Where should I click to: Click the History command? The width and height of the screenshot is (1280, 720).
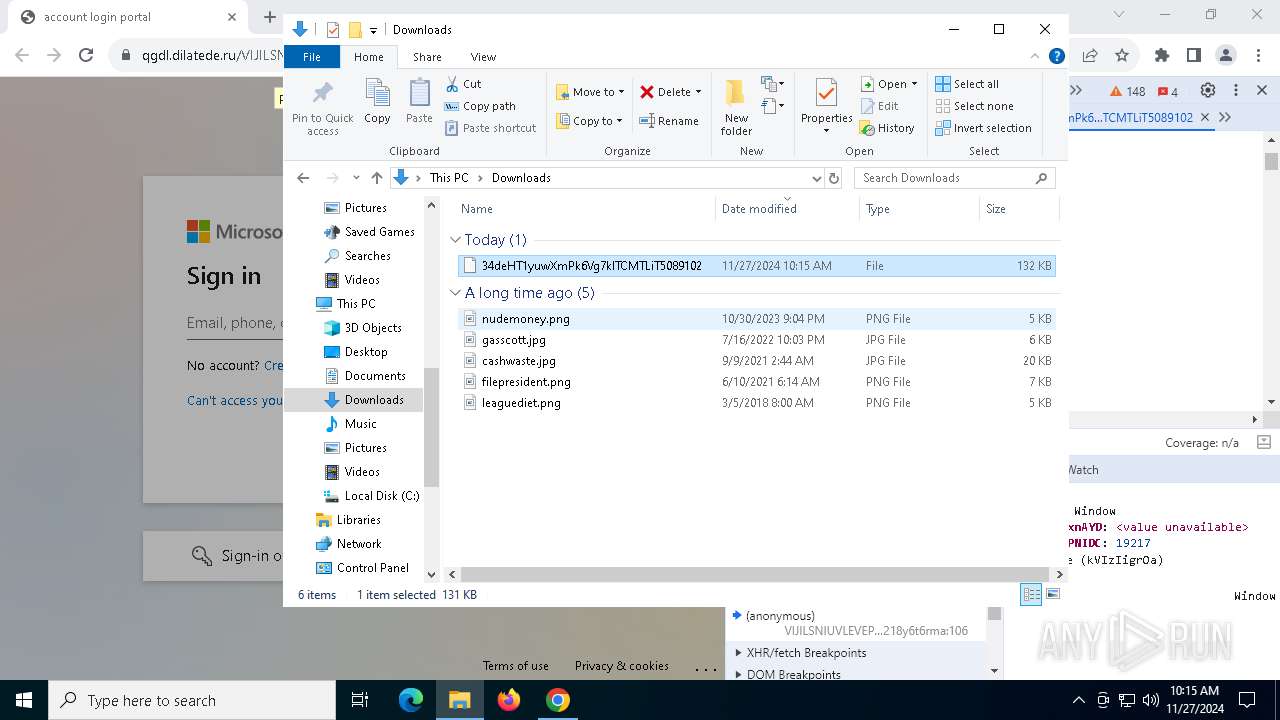coord(887,128)
